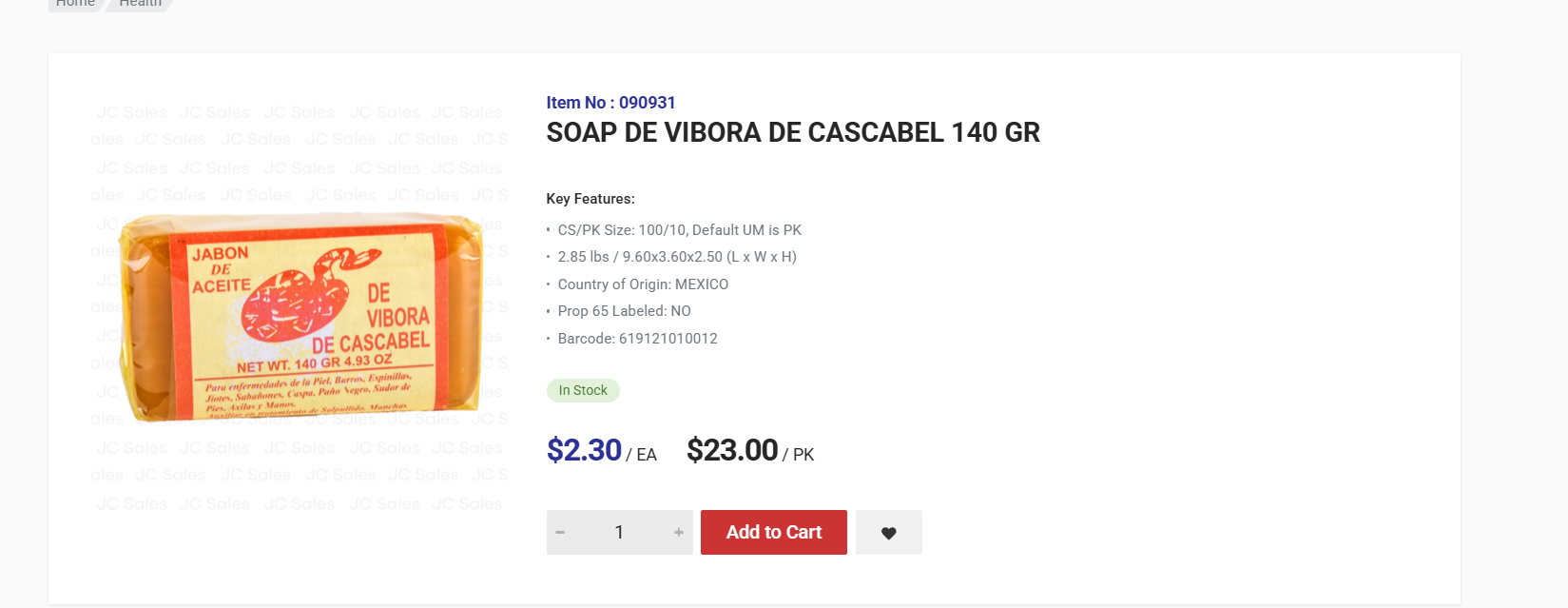Screen dimensions: 1568x608
Task: Click the heart wishlist icon
Action: (888, 533)
